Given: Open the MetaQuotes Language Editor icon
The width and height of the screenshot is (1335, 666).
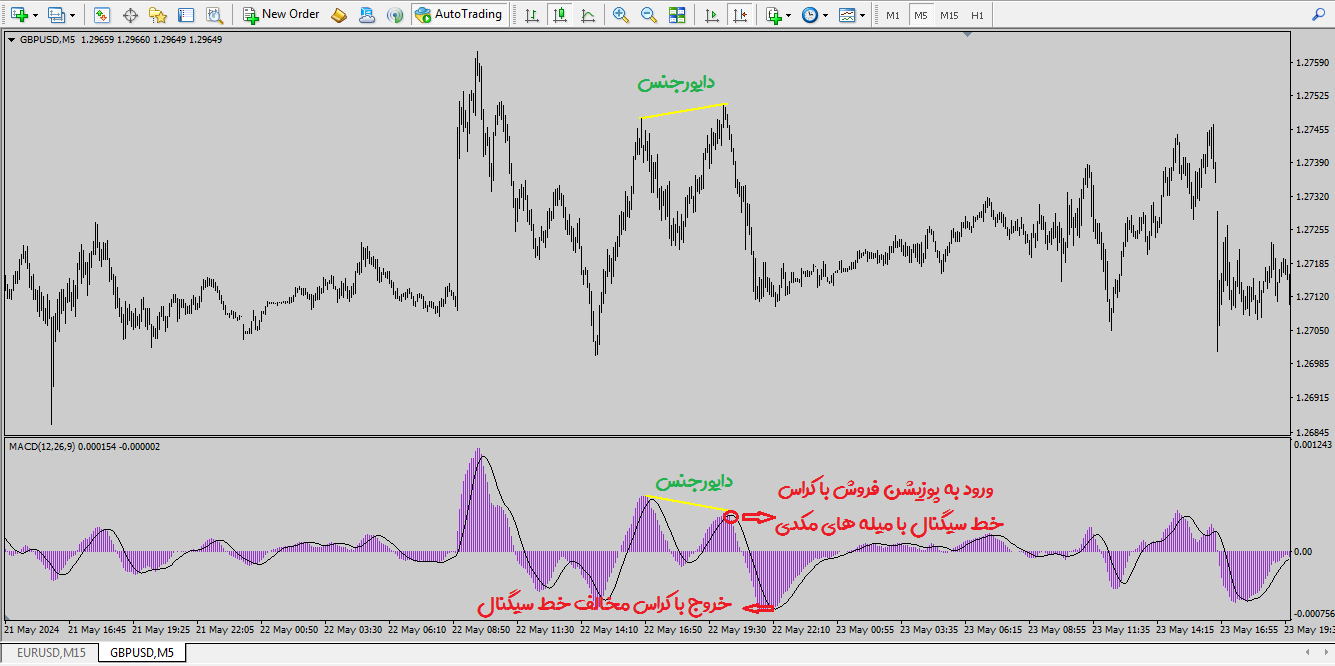Looking at the screenshot, I should (x=339, y=15).
